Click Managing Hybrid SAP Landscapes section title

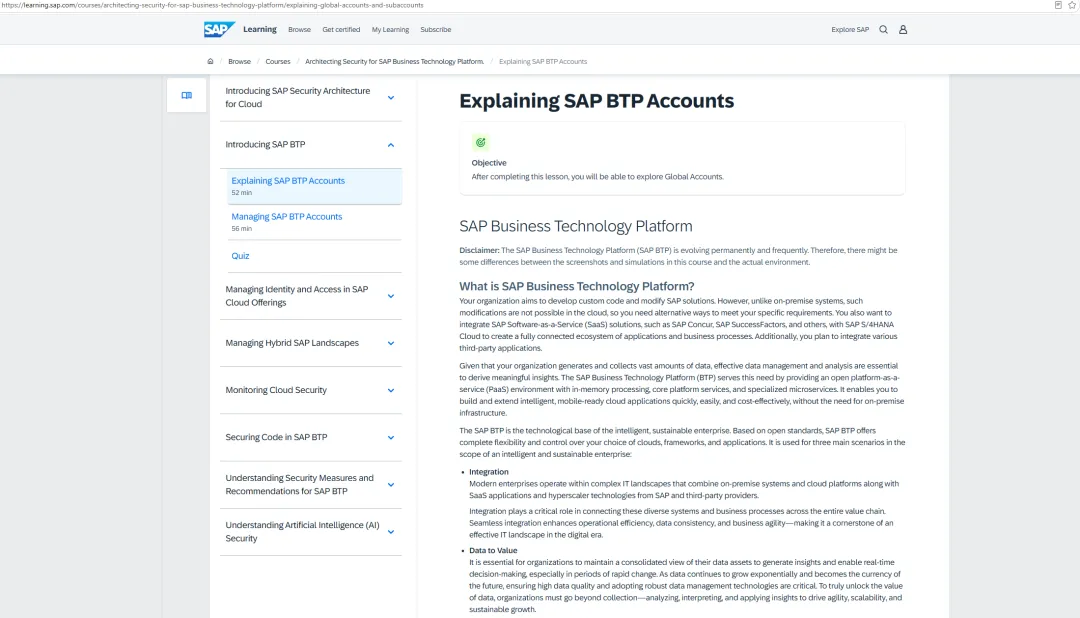291,343
